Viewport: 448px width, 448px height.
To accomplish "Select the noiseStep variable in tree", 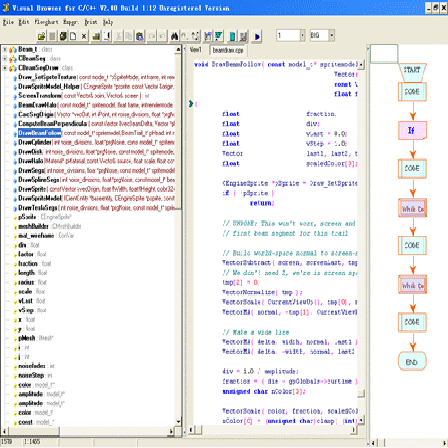I will 31,375.
